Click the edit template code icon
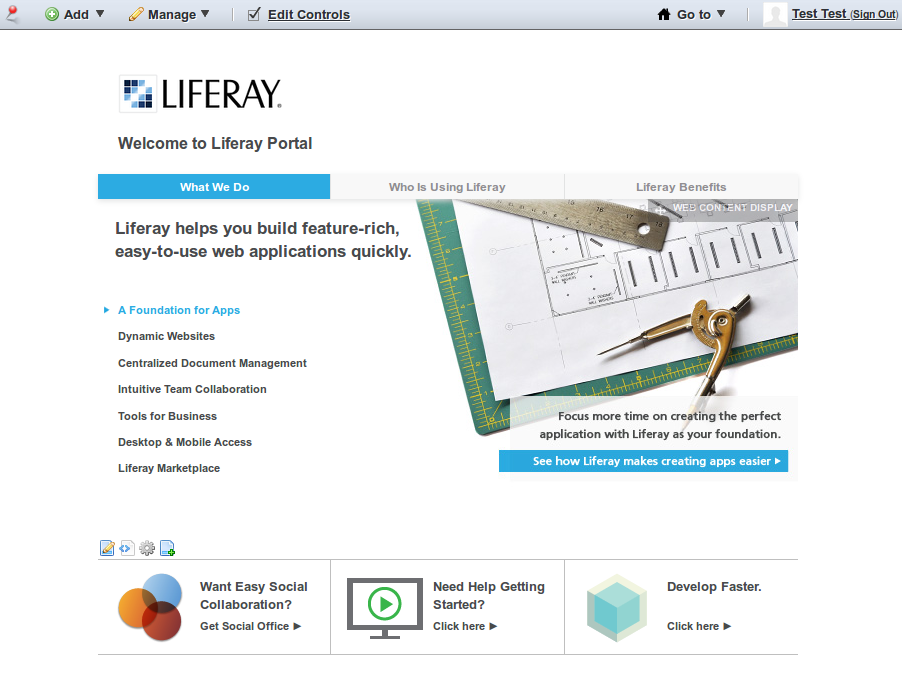 pyautogui.click(x=127, y=548)
